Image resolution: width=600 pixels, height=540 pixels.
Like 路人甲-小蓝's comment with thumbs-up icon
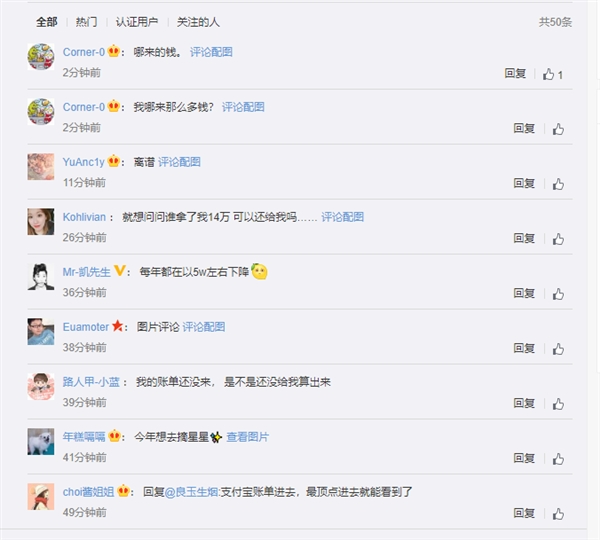point(558,404)
